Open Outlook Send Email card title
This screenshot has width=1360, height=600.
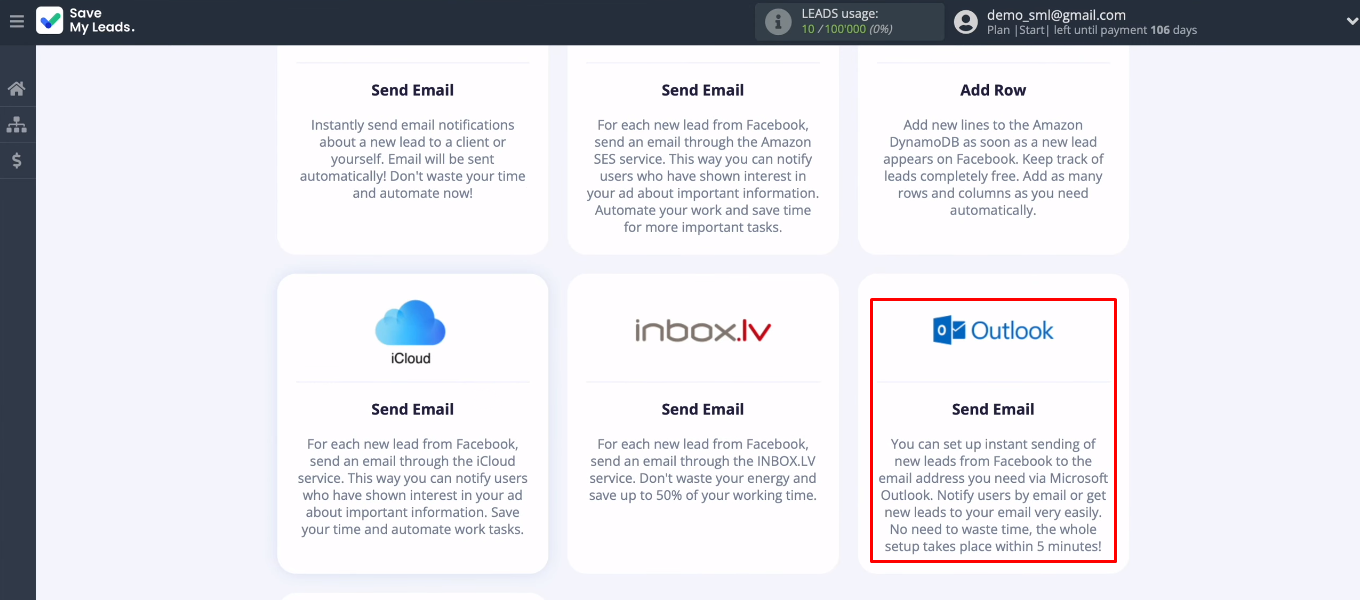[x=993, y=409]
